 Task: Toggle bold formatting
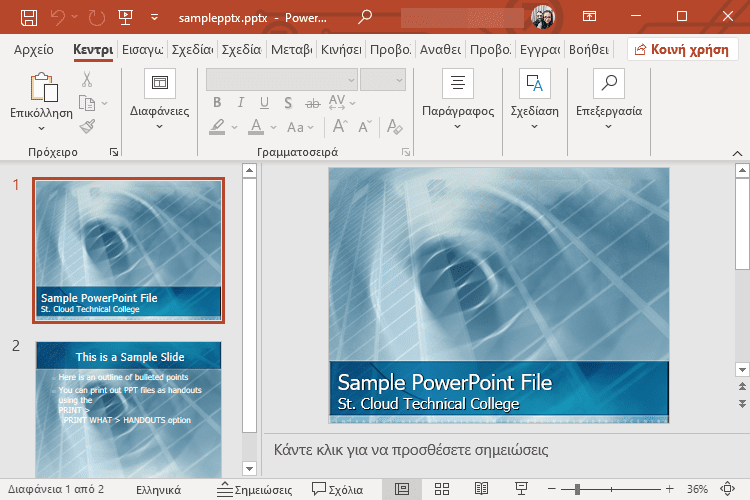point(217,102)
